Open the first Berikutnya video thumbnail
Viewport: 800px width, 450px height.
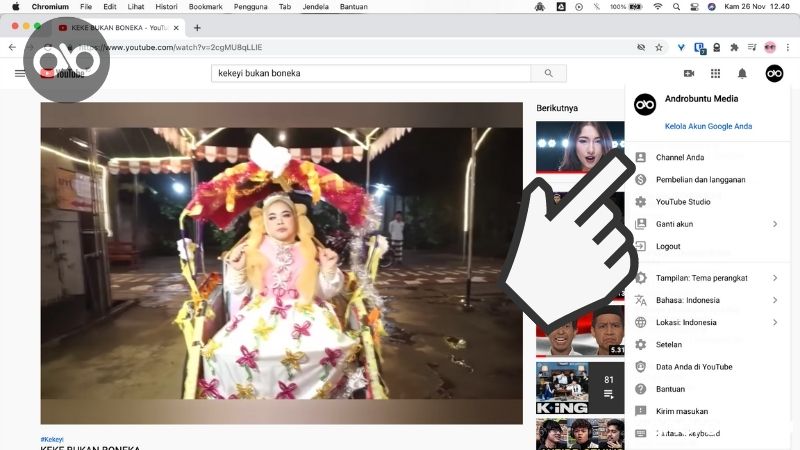(580, 147)
